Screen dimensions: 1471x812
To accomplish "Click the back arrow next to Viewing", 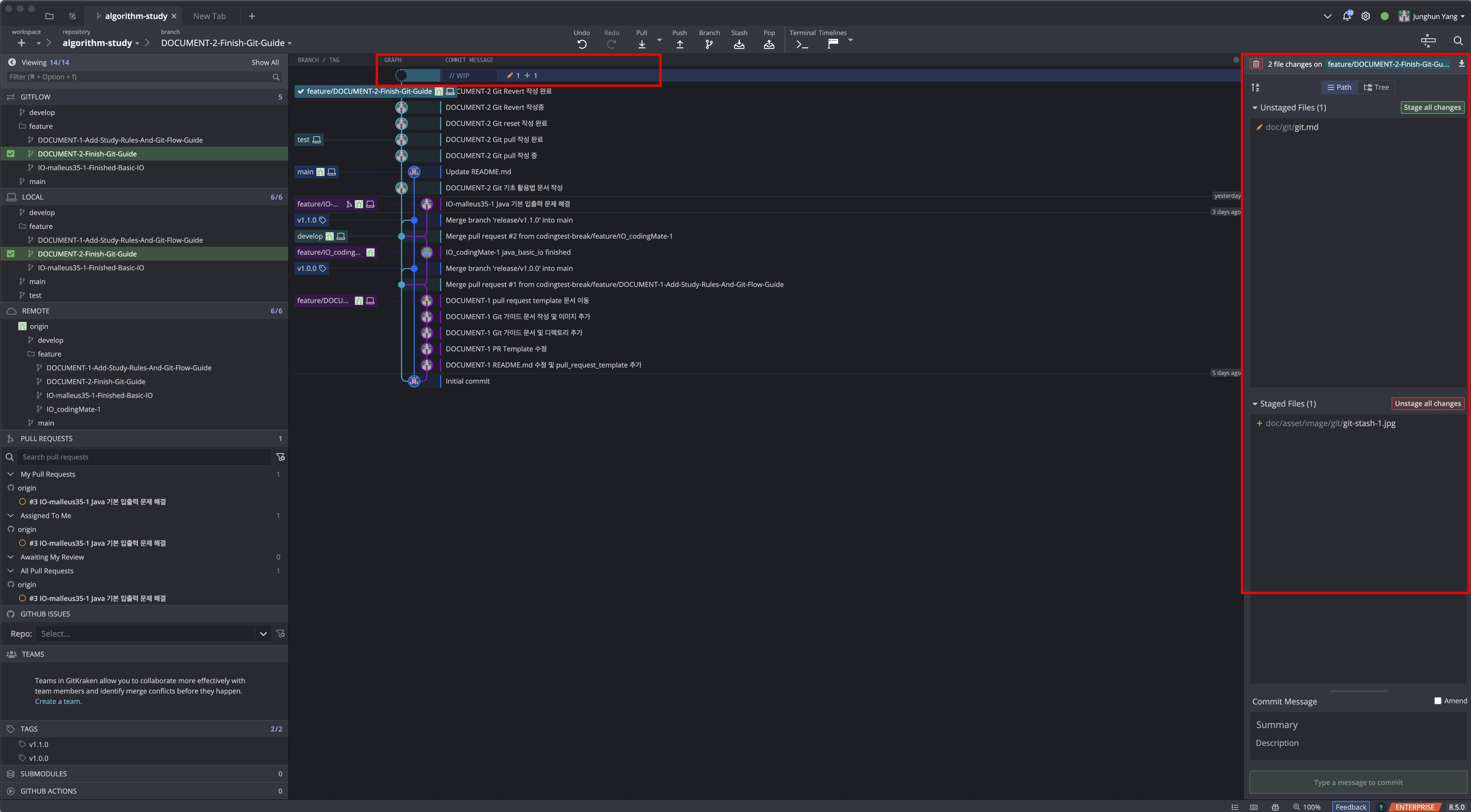I will [12, 62].
